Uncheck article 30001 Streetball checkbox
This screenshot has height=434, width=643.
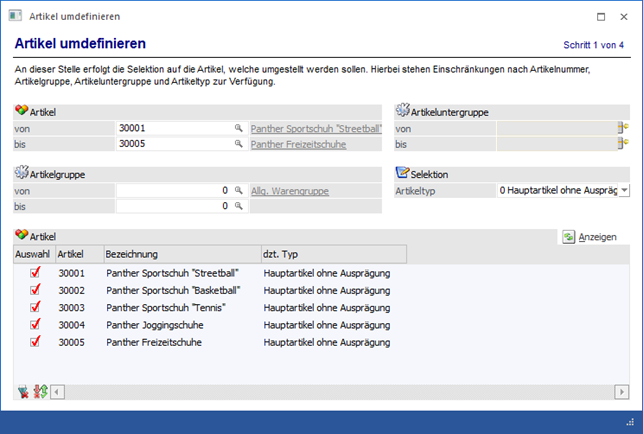coord(35,273)
